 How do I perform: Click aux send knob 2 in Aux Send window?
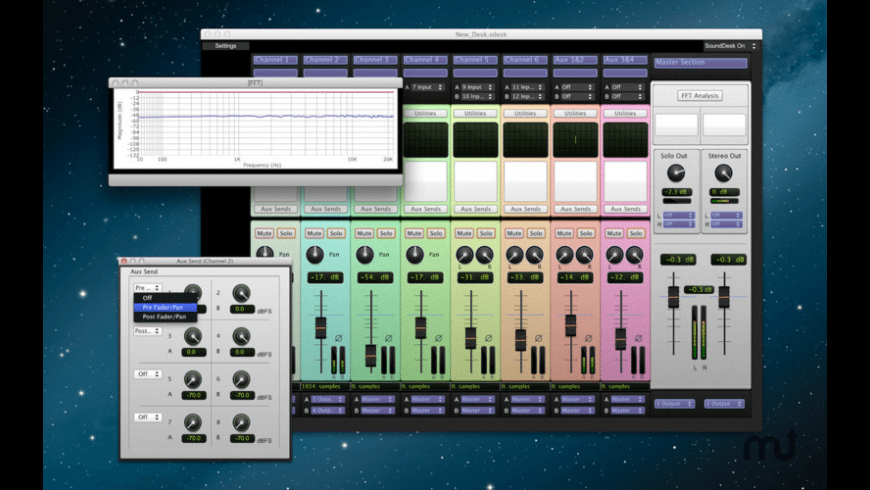pyautogui.click(x=241, y=293)
